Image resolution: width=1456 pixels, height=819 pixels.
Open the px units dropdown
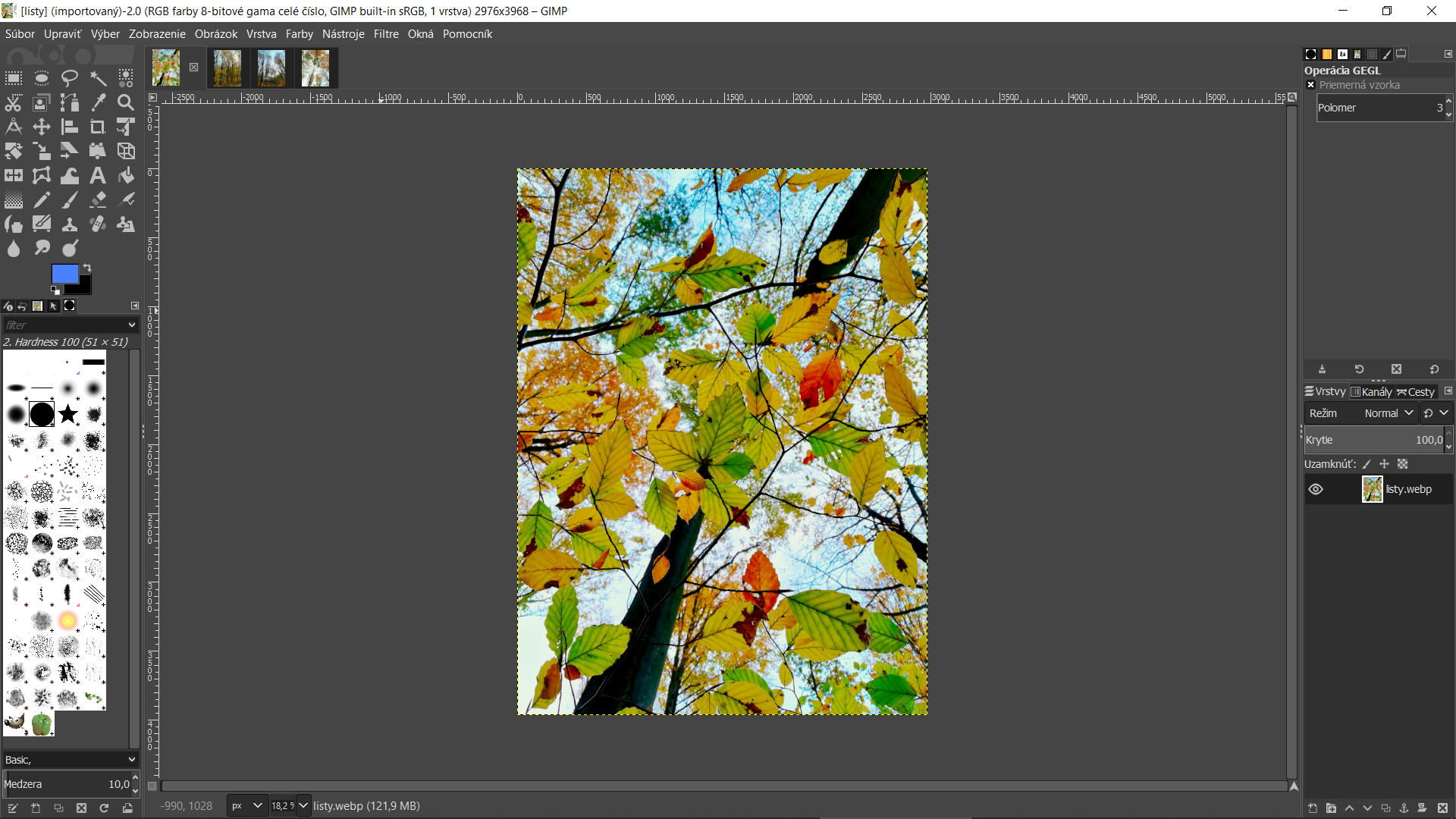point(247,805)
